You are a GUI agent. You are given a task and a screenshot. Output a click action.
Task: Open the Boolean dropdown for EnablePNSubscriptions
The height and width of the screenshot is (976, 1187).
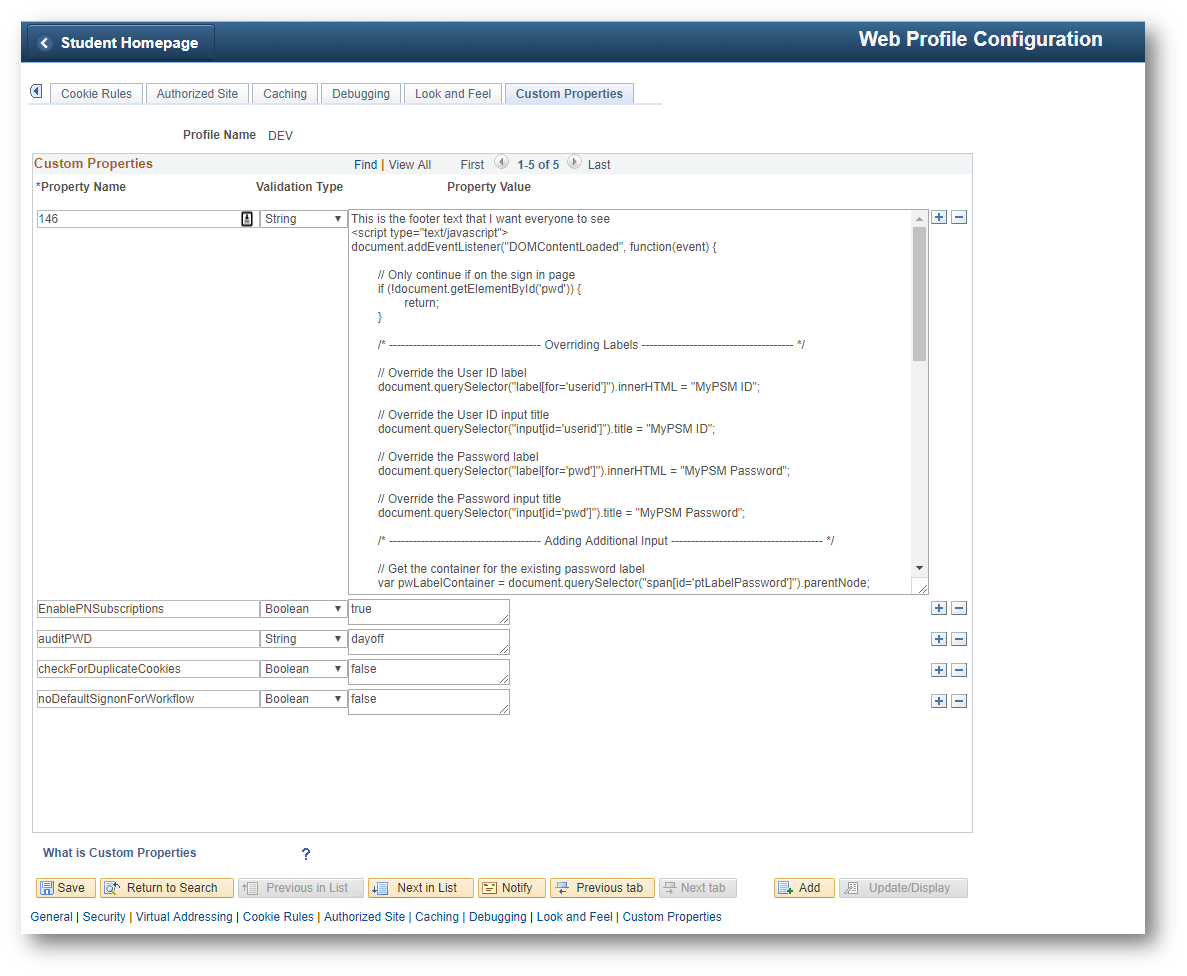click(303, 609)
